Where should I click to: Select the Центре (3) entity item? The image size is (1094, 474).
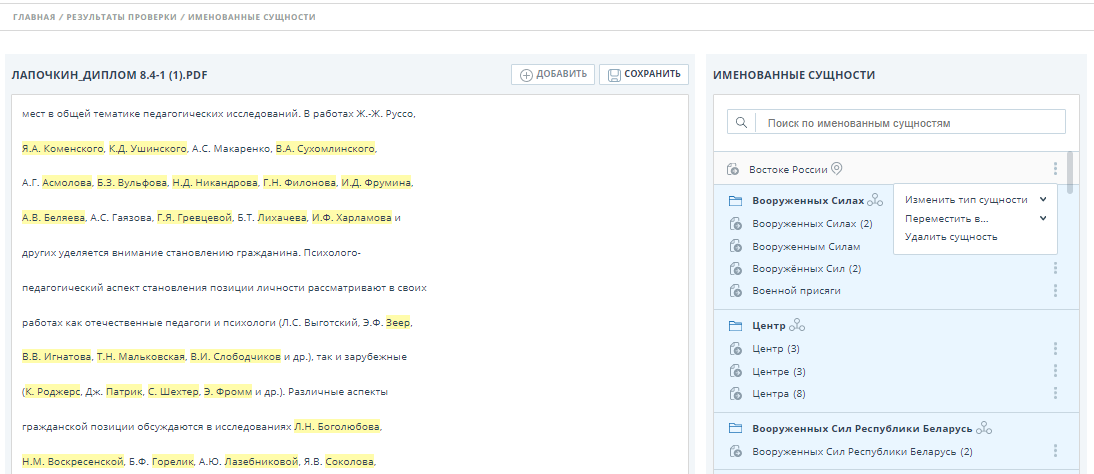778,371
